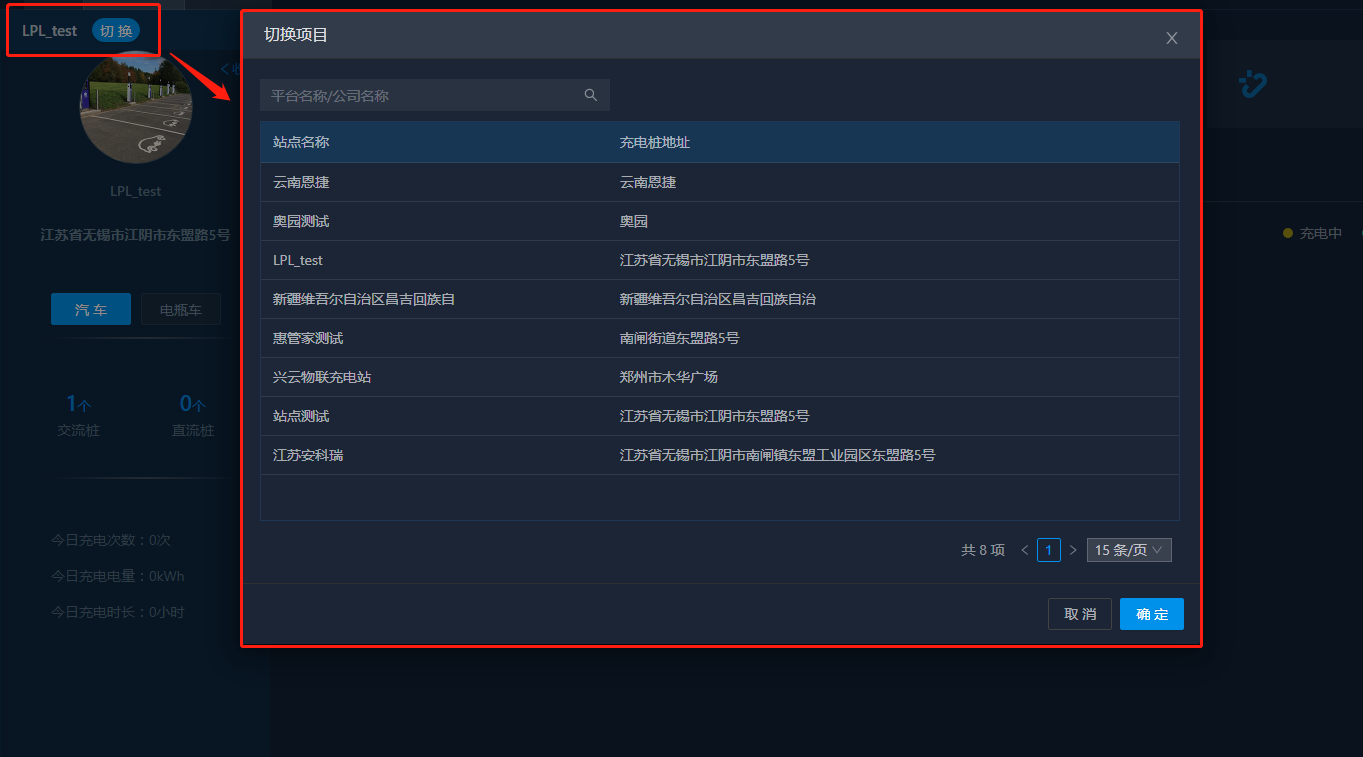Click the charging plug logo icon
This screenshot has width=1363, height=757.
pyautogui.click(x=1252, y=85)
